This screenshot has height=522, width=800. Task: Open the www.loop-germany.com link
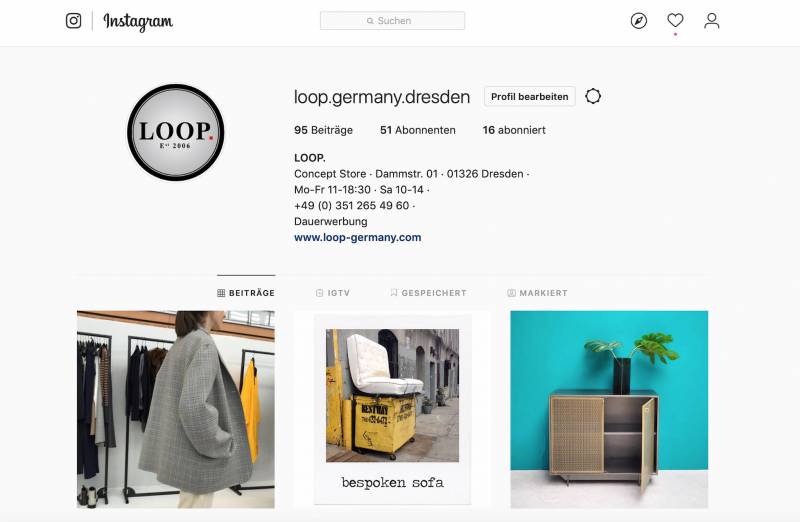click(358, 237)
